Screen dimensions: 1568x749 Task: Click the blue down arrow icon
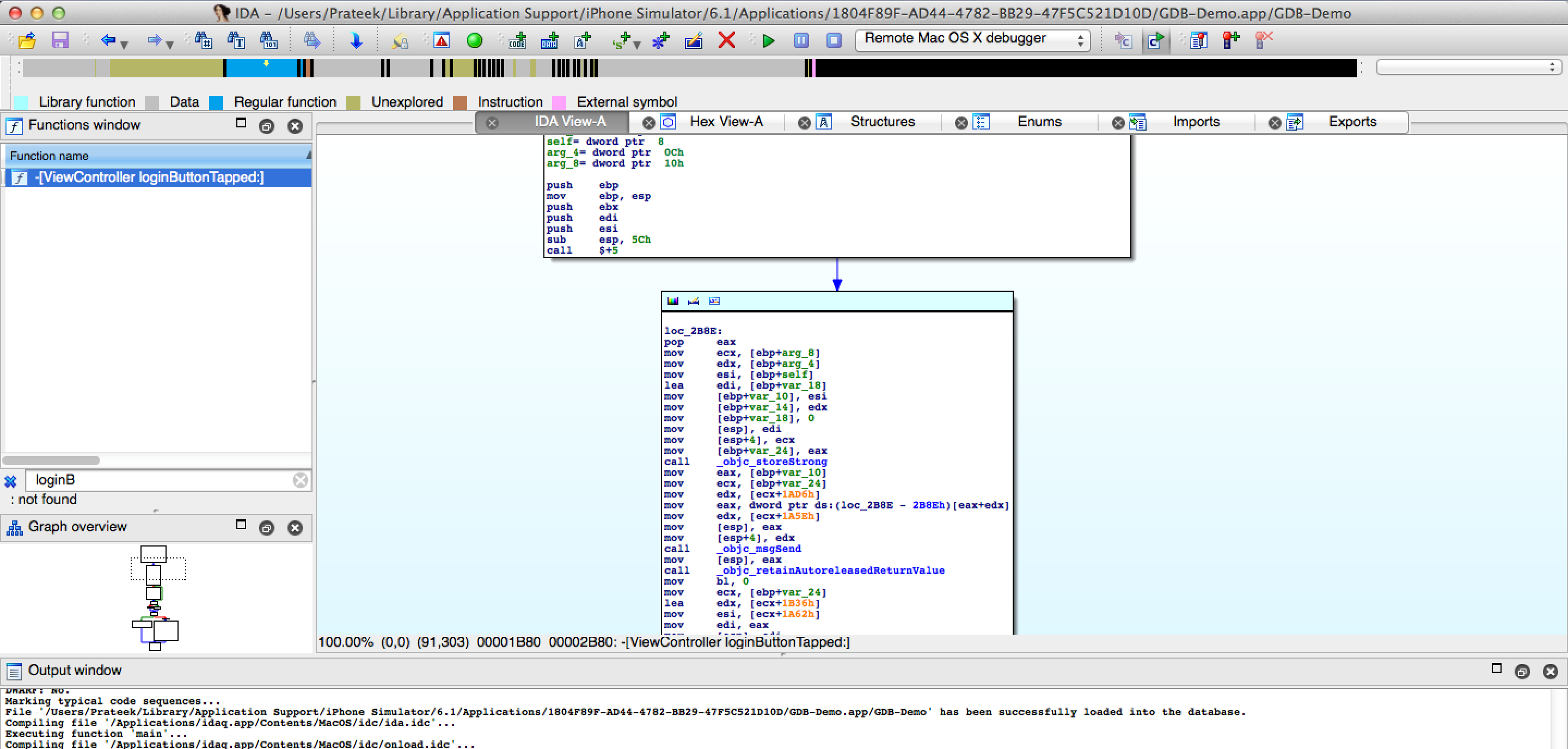pos(356,41)
